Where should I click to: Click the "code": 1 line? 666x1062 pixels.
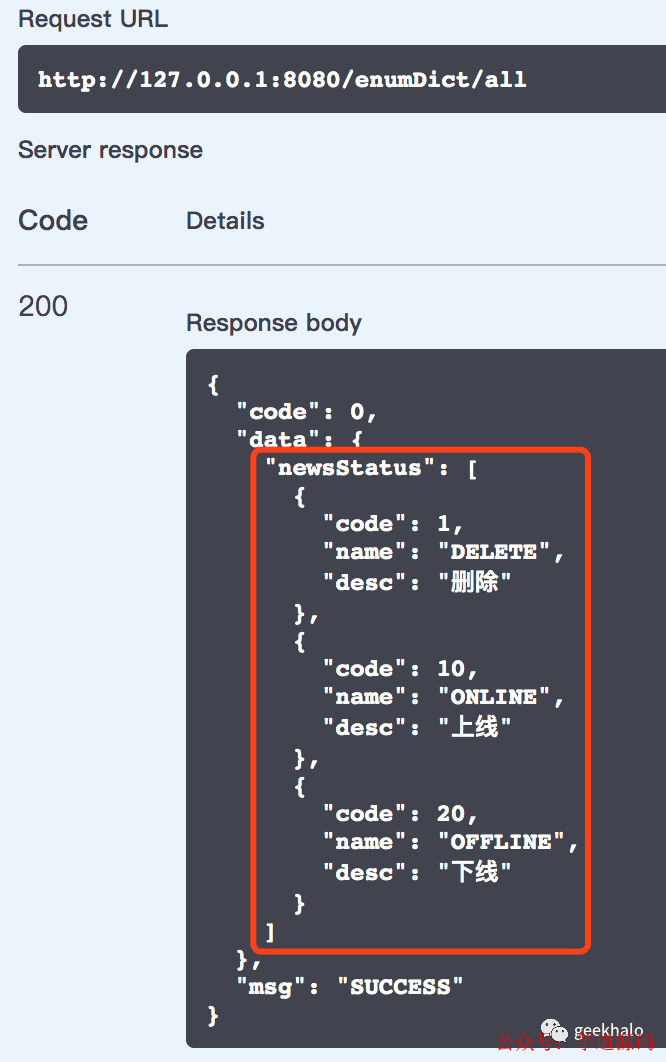393,523
